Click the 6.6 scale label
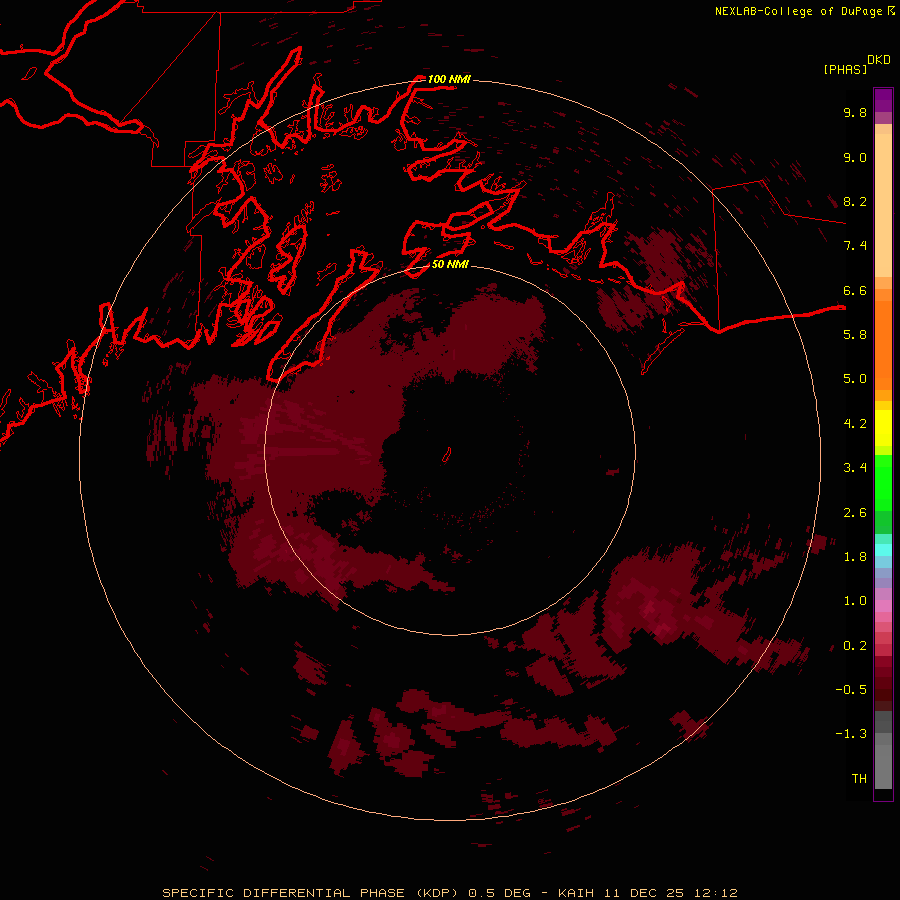 point(855,290)
